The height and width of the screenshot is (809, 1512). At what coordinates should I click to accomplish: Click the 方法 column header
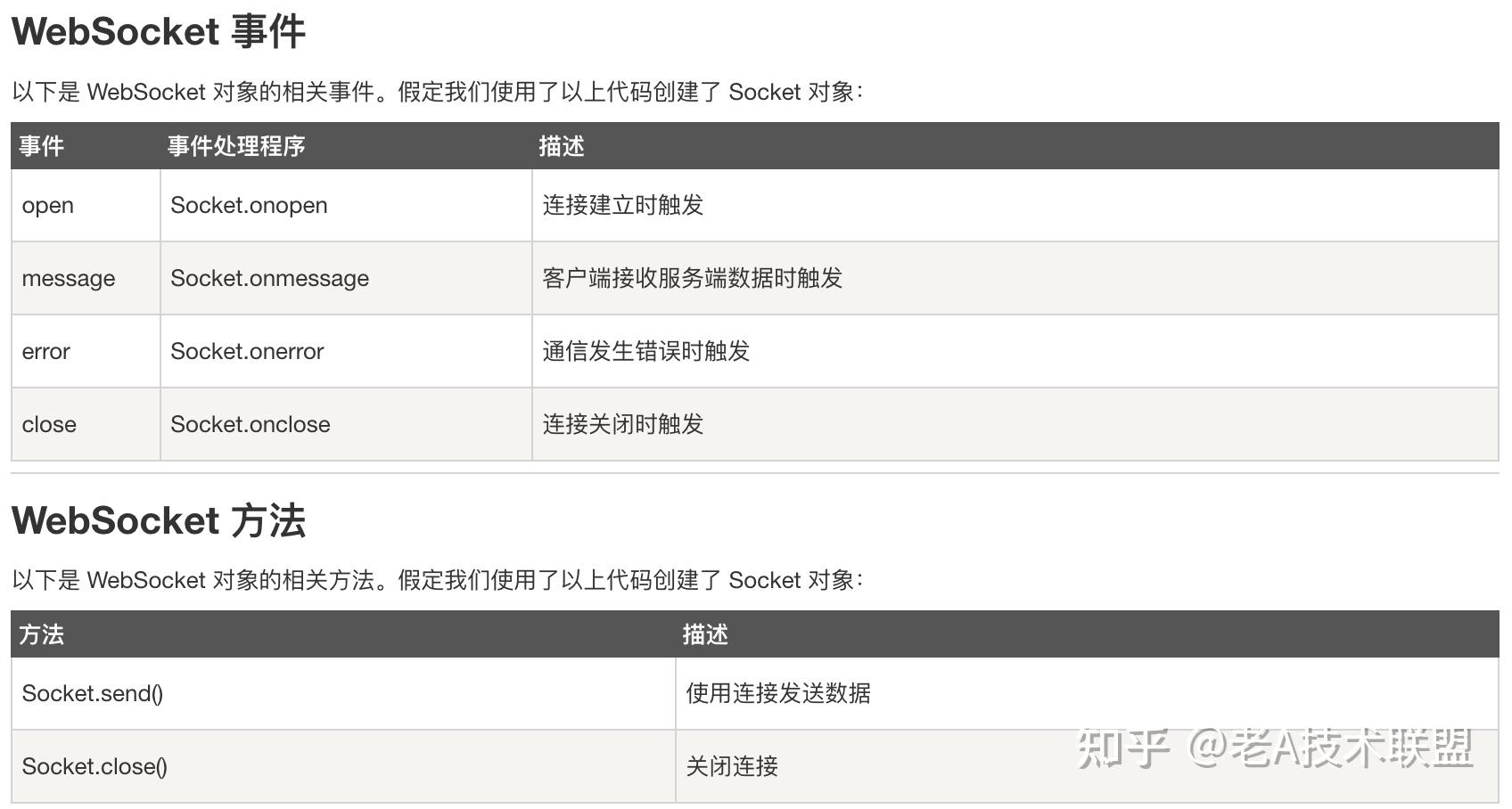(x=41, y=634)
